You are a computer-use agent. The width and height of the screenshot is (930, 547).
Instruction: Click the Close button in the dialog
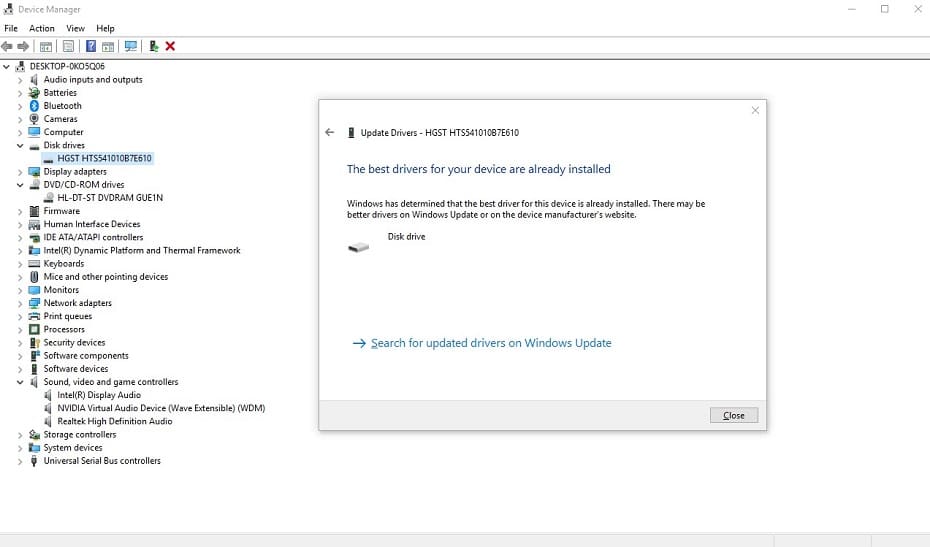pyautogui.click(x=734, y=415)
